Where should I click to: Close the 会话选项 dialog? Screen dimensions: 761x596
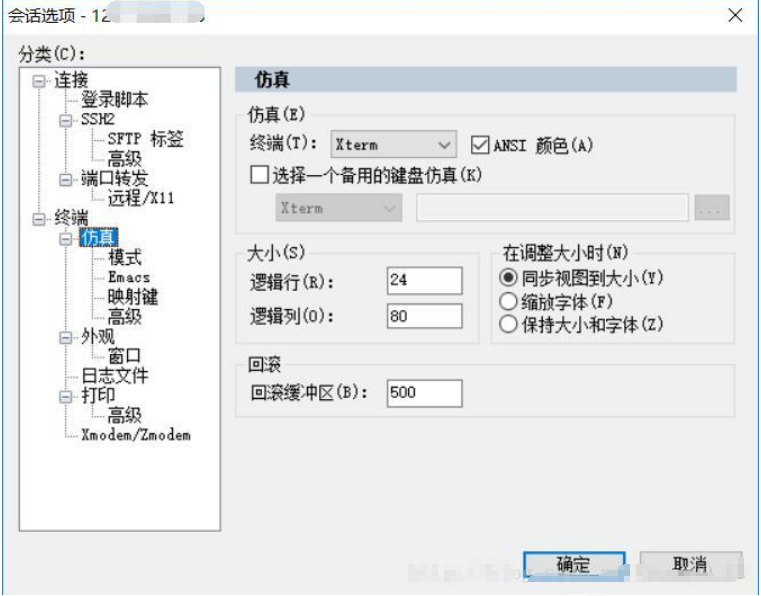[x=735, y=16]
